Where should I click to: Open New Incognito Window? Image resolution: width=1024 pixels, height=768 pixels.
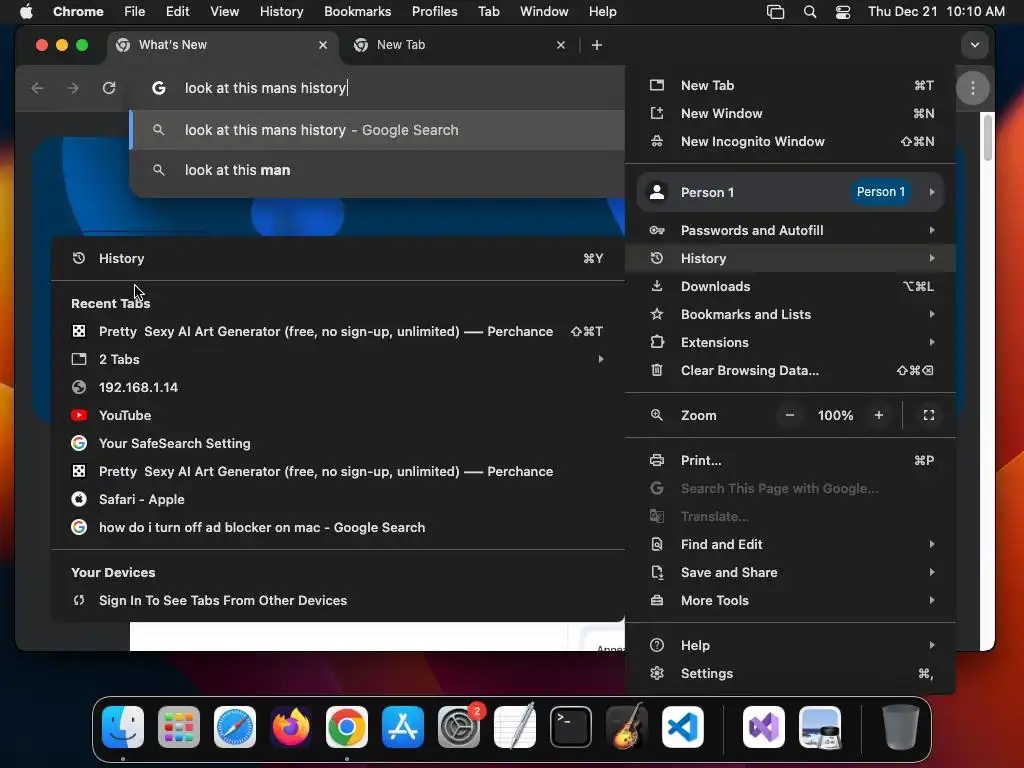[791, 142]
